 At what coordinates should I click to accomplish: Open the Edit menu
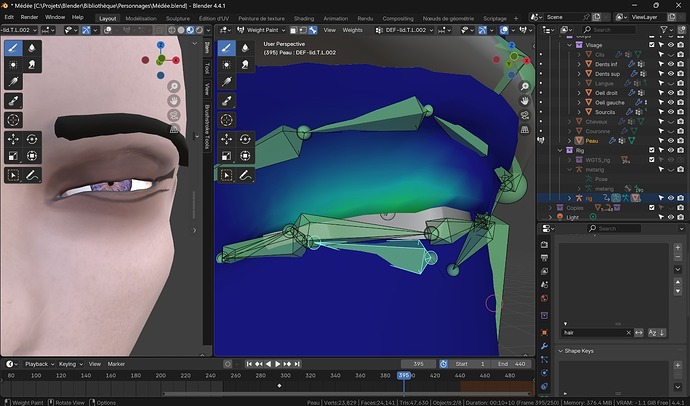click(9, 17)
